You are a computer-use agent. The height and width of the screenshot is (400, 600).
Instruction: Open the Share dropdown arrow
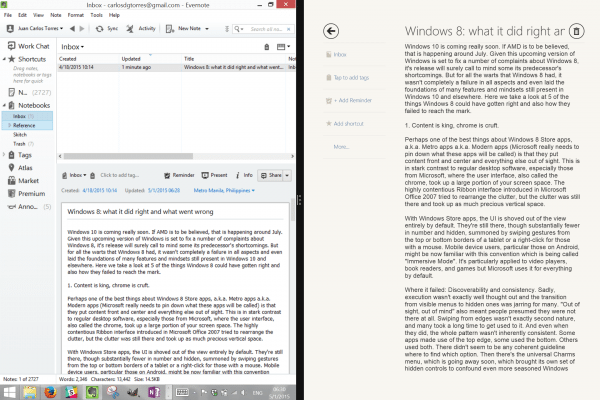click(x=287, y=175)
